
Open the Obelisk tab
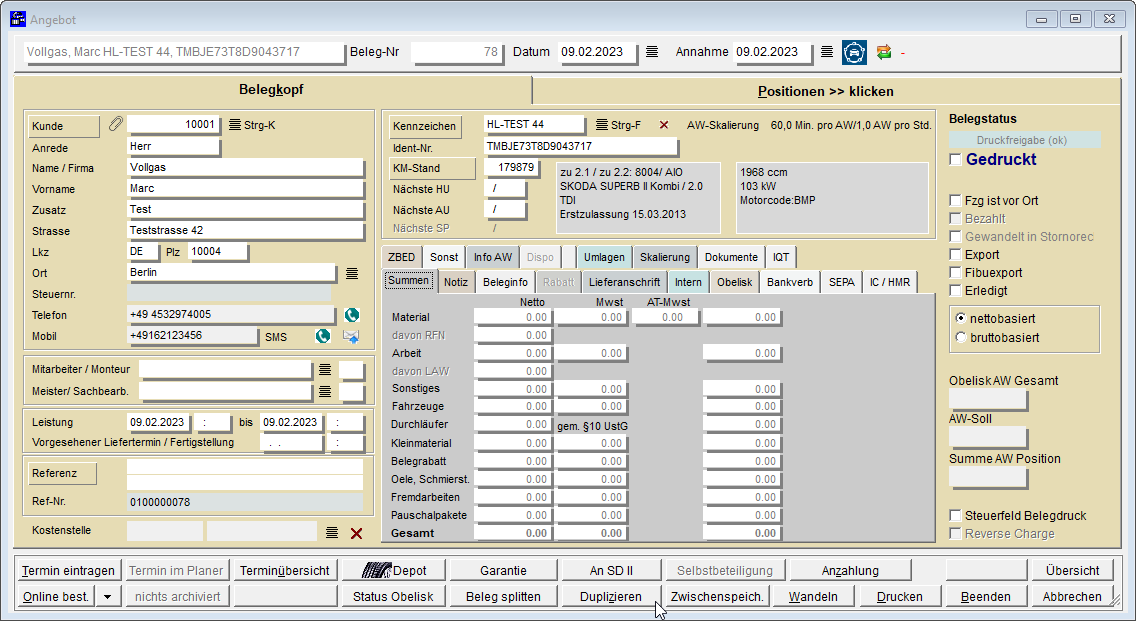735,282
